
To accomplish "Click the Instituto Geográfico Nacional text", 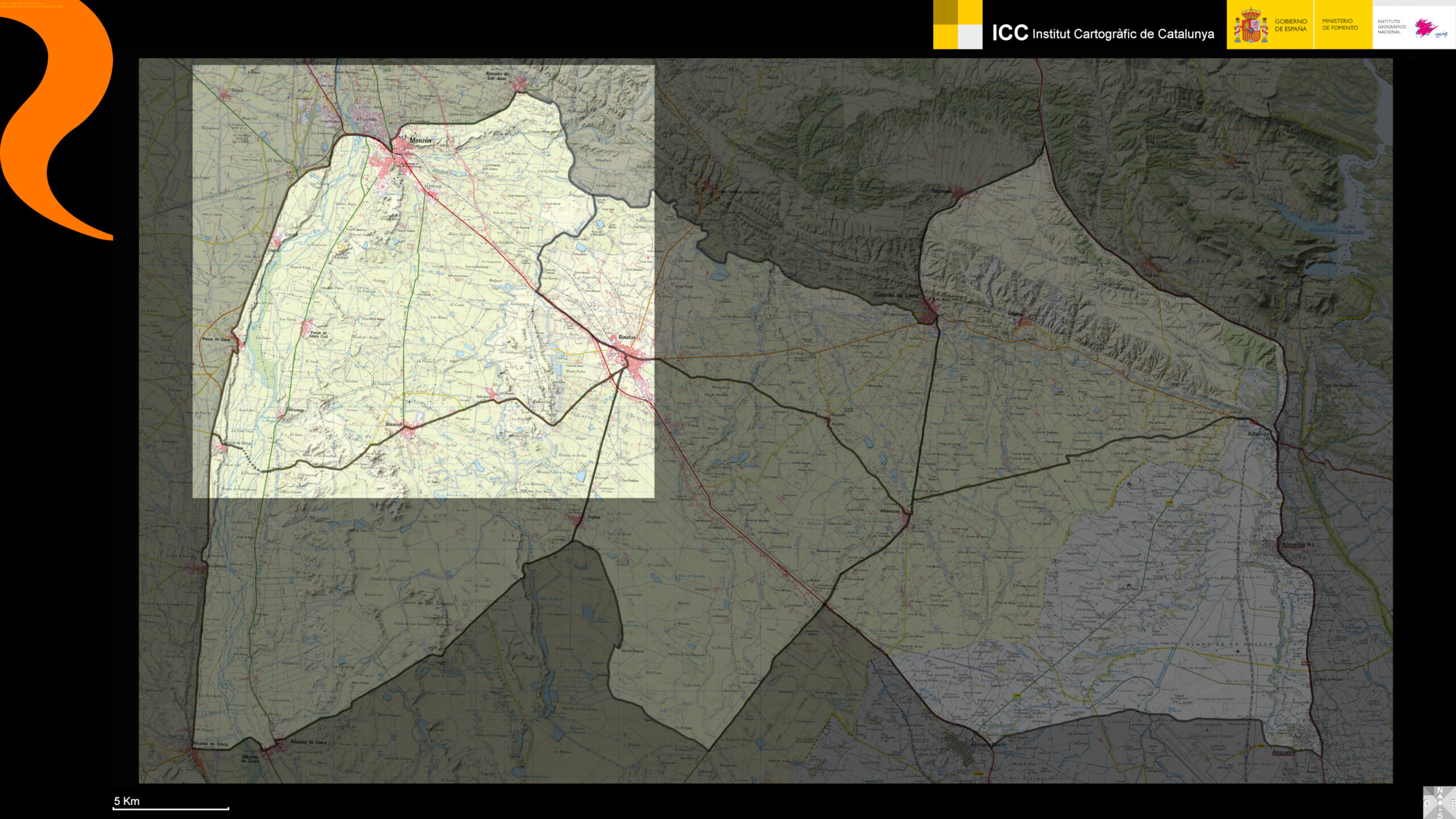I will tap(1391, 27).
